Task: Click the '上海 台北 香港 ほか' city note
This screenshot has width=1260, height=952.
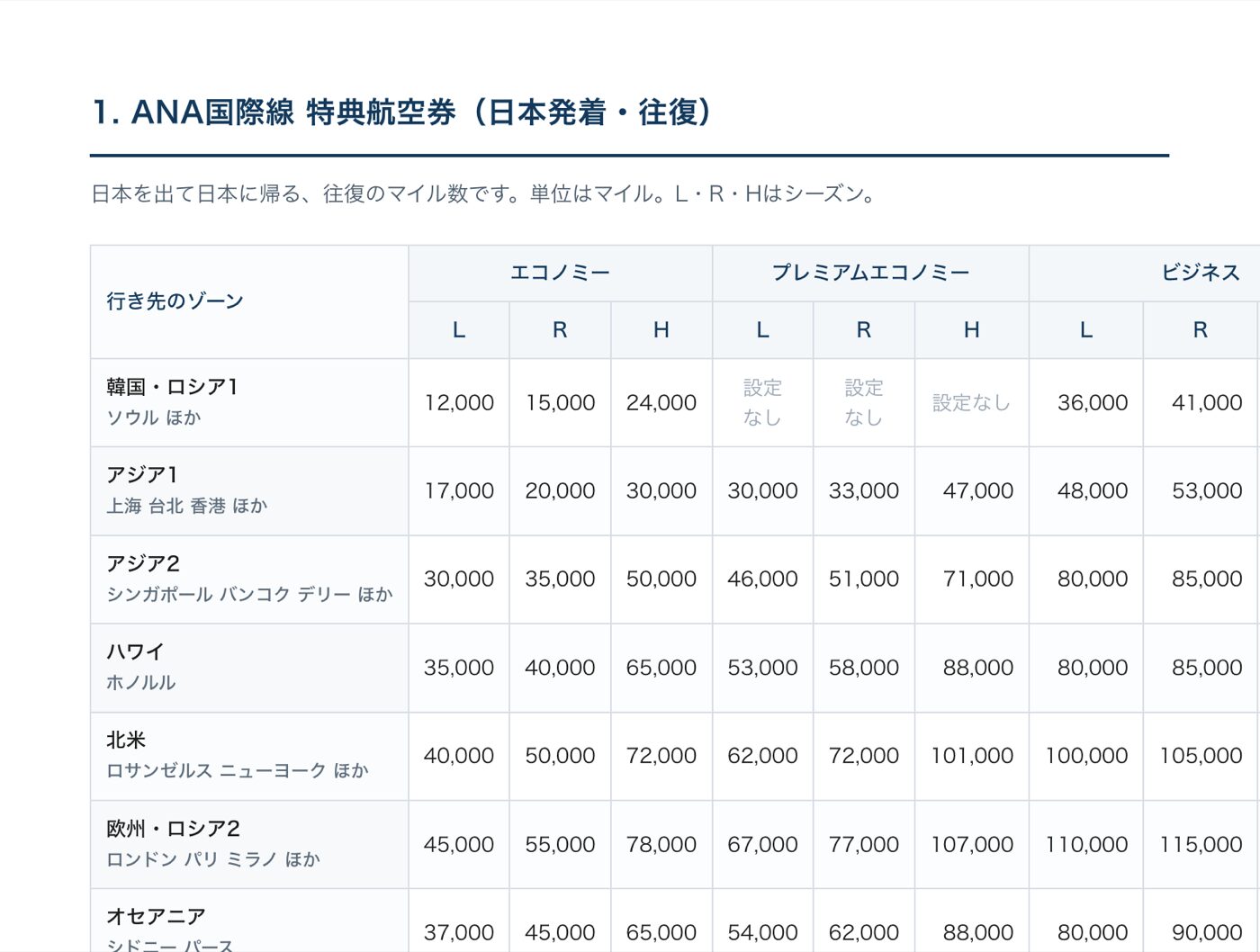Action: pos(187,506)
